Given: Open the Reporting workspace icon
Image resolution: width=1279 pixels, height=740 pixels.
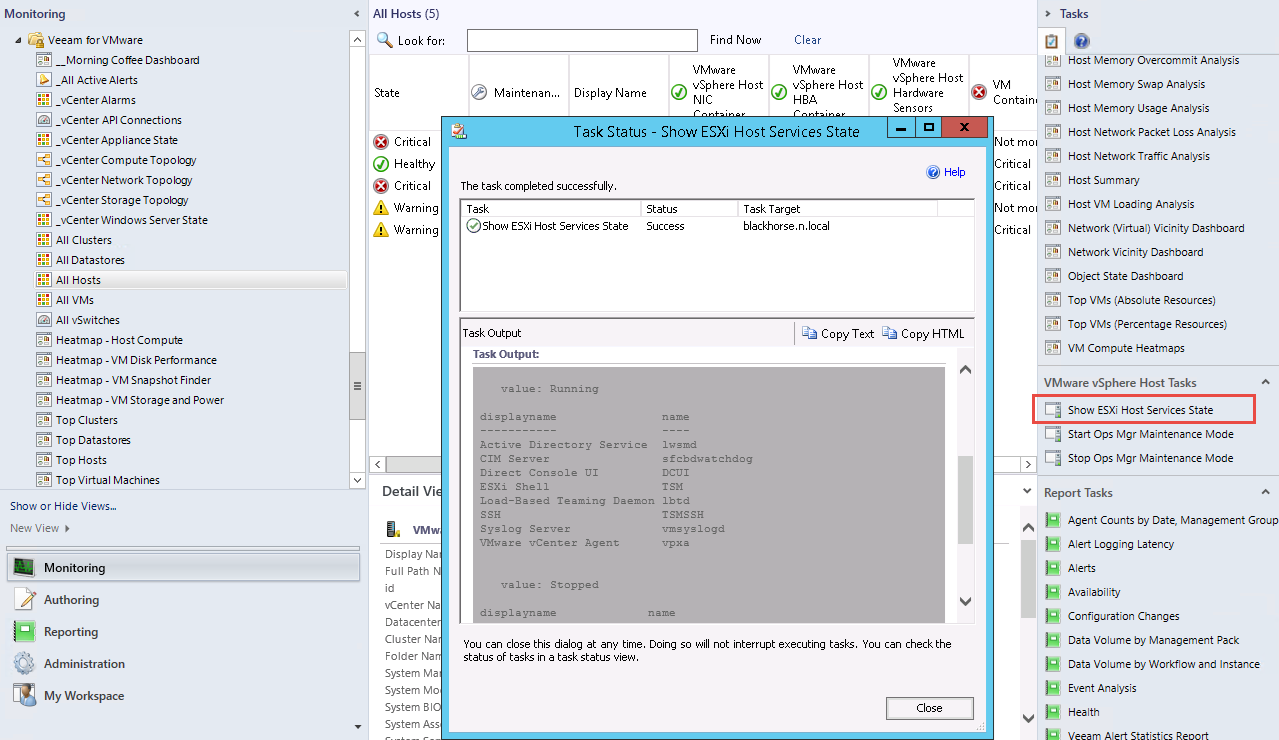Looking at the screenshot, I should pyautogui.click(x=24, y=631).
